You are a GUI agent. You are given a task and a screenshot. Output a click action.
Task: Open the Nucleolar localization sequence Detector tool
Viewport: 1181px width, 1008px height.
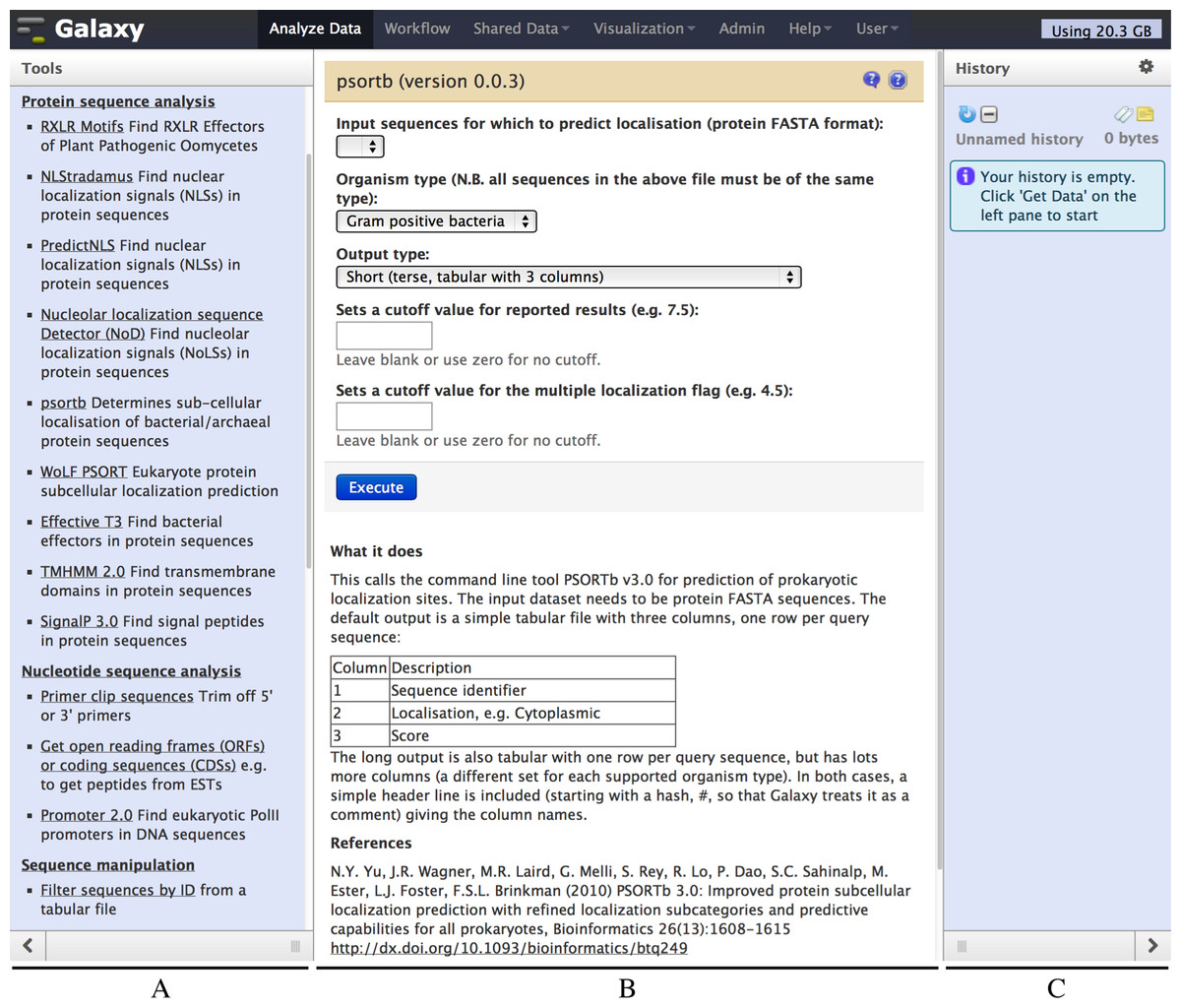coord(152,324)
